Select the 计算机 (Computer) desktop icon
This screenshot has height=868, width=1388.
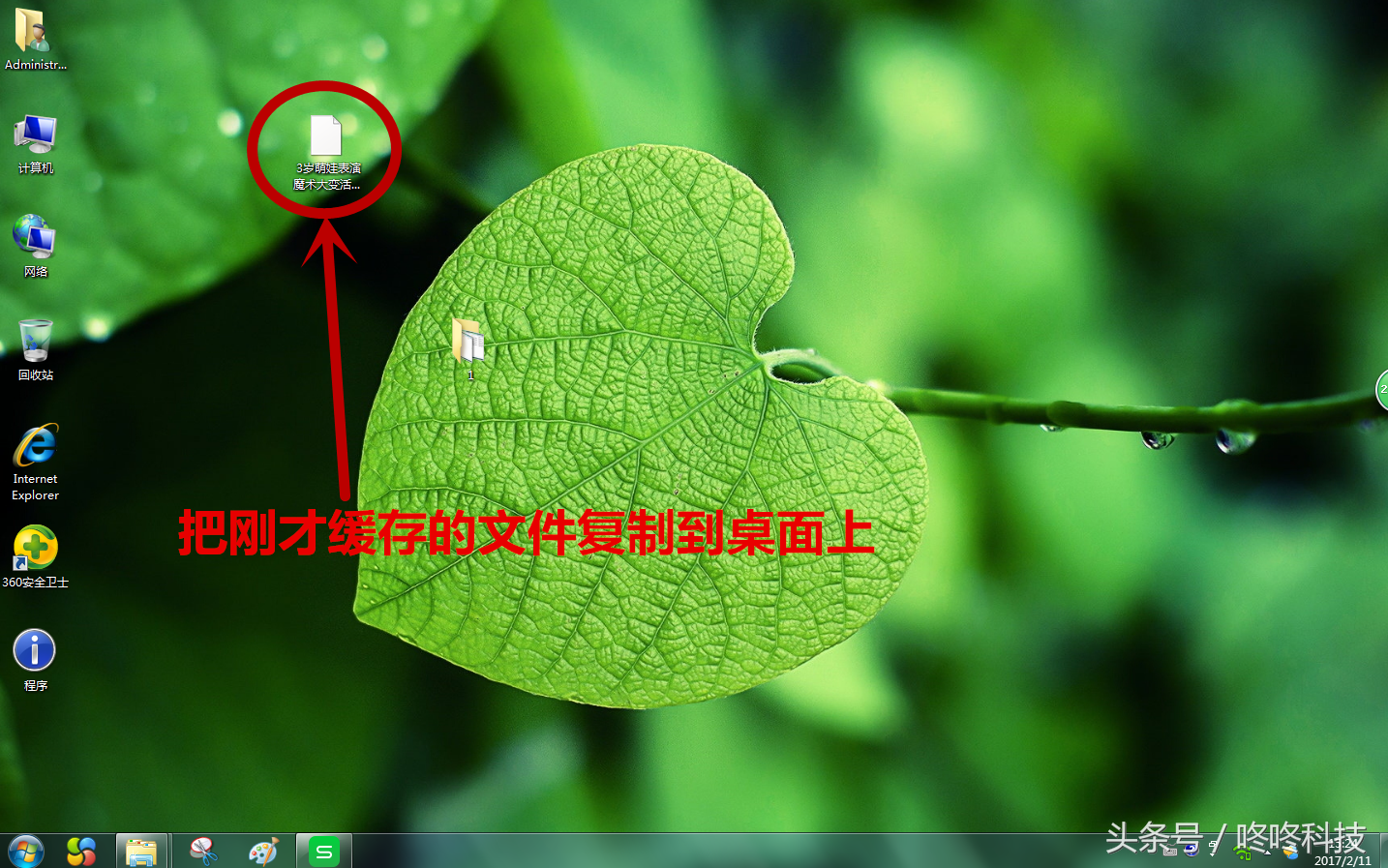click(x=35, y=144)
